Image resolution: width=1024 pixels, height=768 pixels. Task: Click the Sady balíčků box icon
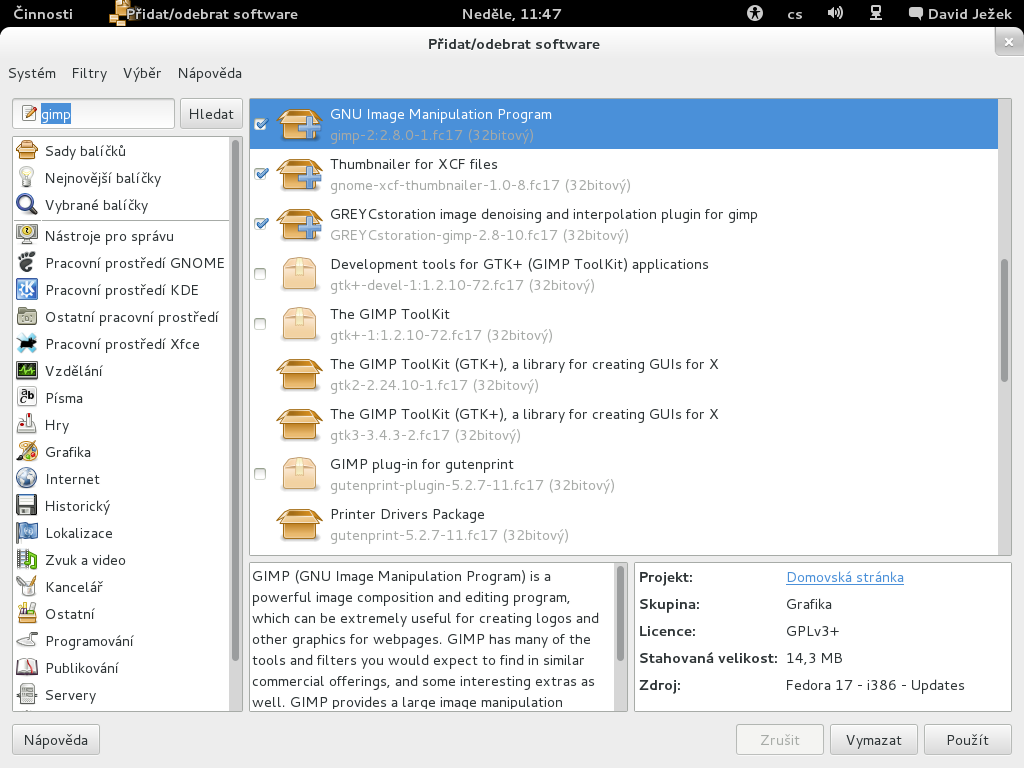(27, 150)
